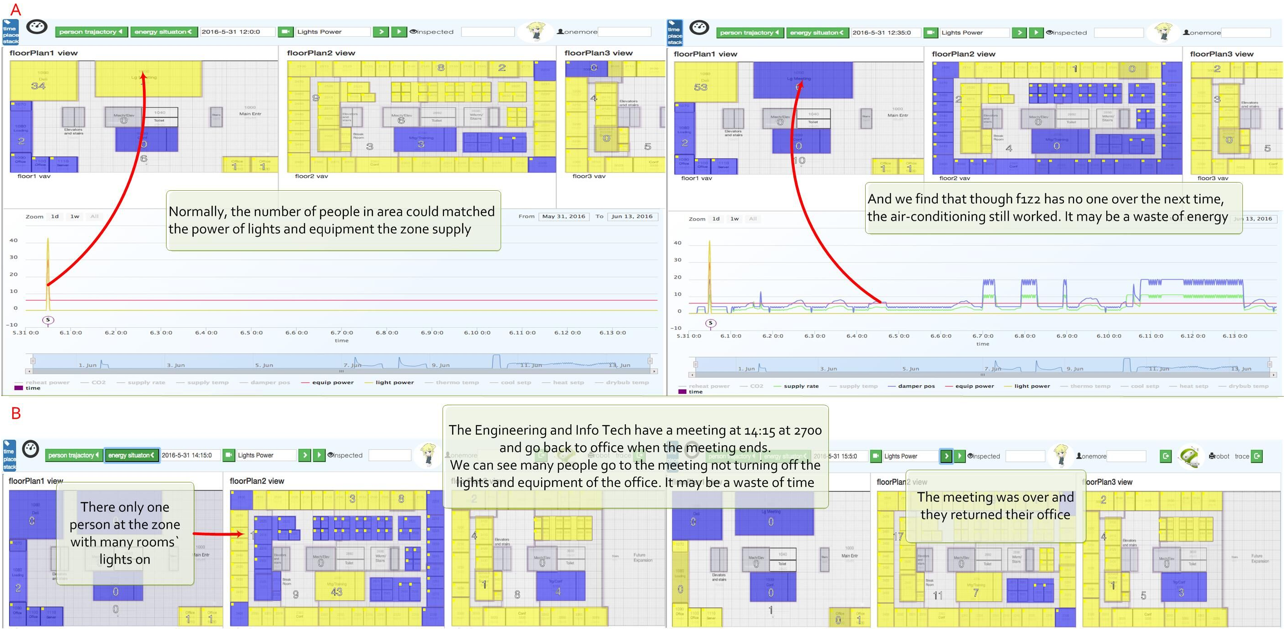Click the green camera icon beside Lights Power
1285x636 pixels.
285,32
